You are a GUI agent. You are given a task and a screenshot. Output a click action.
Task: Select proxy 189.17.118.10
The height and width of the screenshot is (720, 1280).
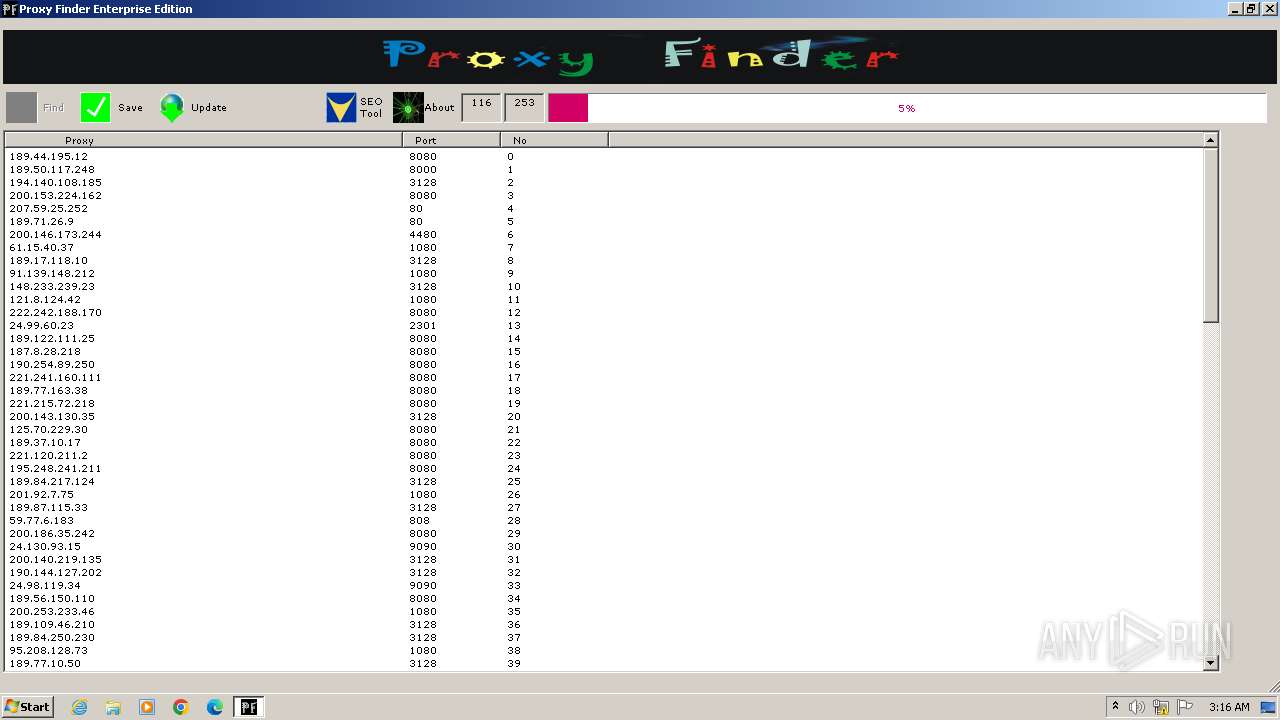coord(48,261)
